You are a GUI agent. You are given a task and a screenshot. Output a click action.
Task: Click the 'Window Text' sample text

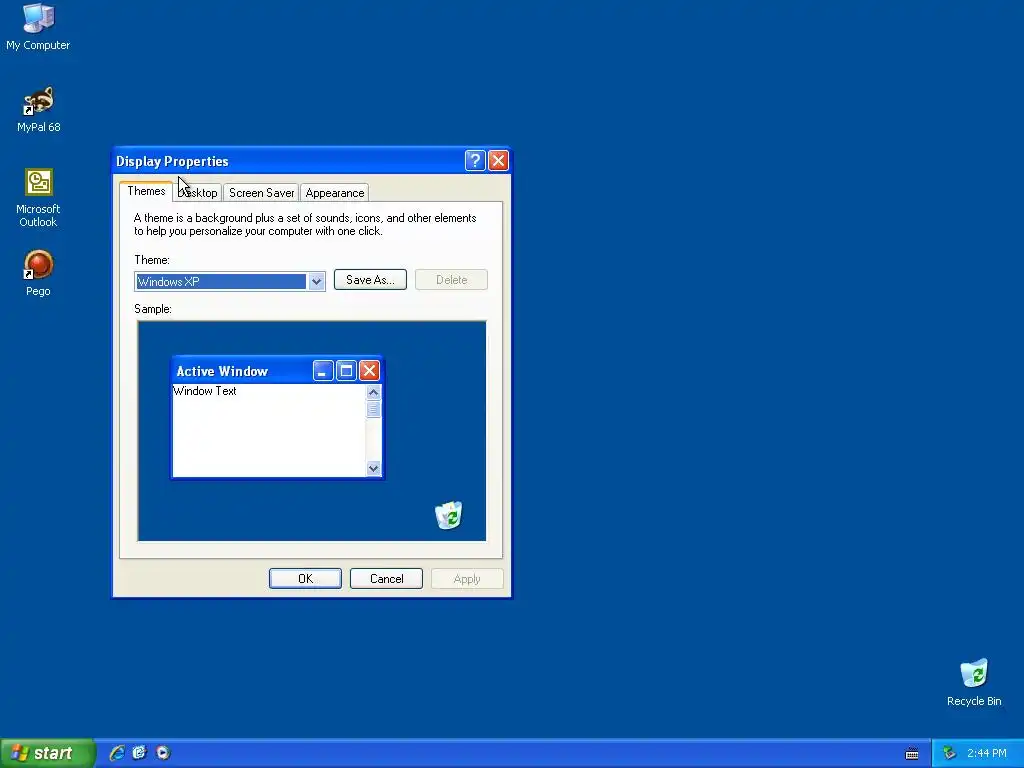(x=204, y=391)
